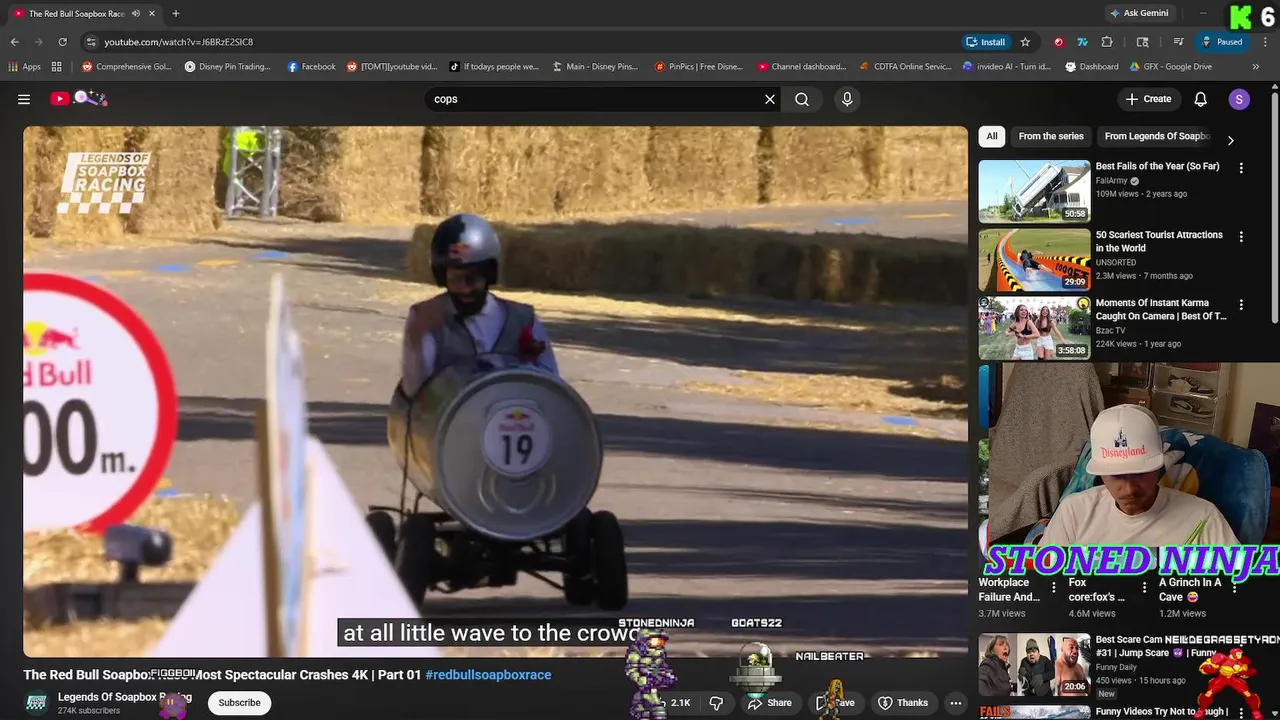This screenshot has height=720, width=1280.
Task: Click the Paused profile chip
Action: click(x=1222, y=42)
